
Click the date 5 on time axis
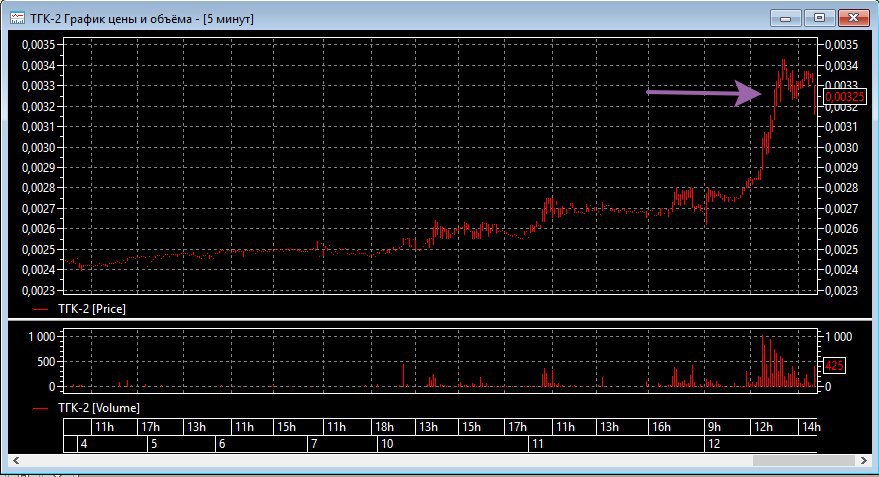click(154, 444)
